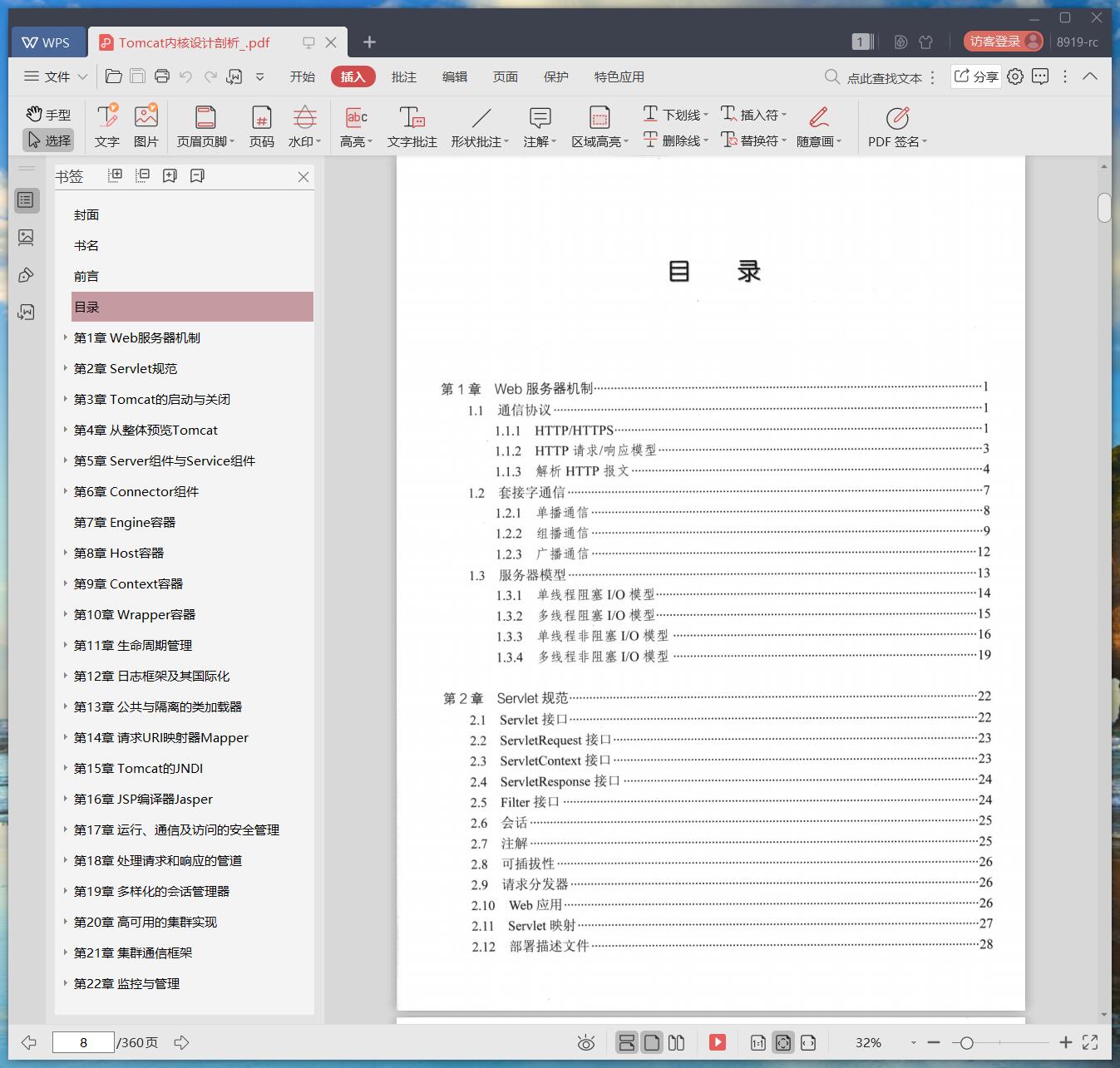
Task: Insert an image with 图片 tool
Action: tap(146, 126)
